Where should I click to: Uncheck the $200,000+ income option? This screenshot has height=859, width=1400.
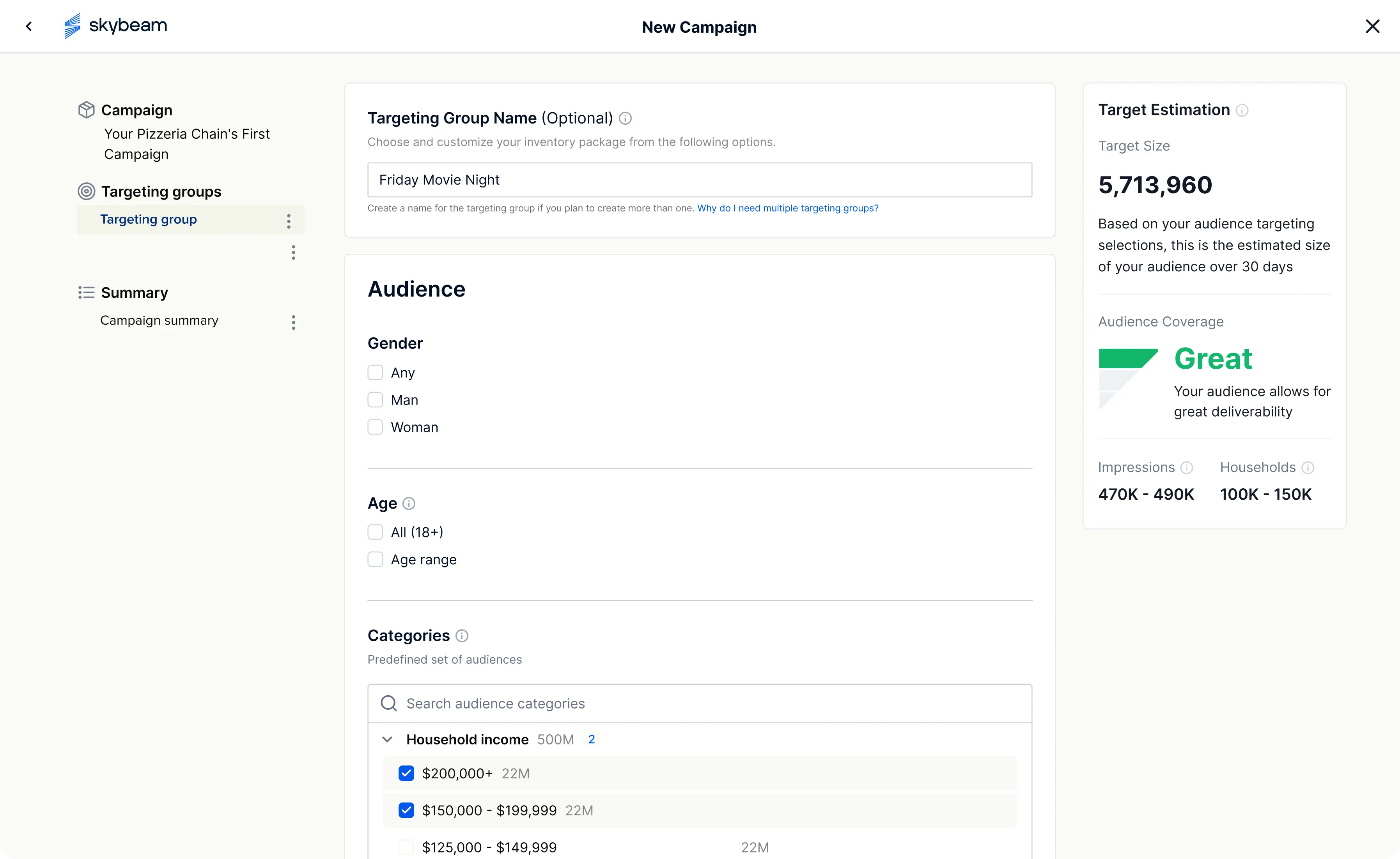406,773
